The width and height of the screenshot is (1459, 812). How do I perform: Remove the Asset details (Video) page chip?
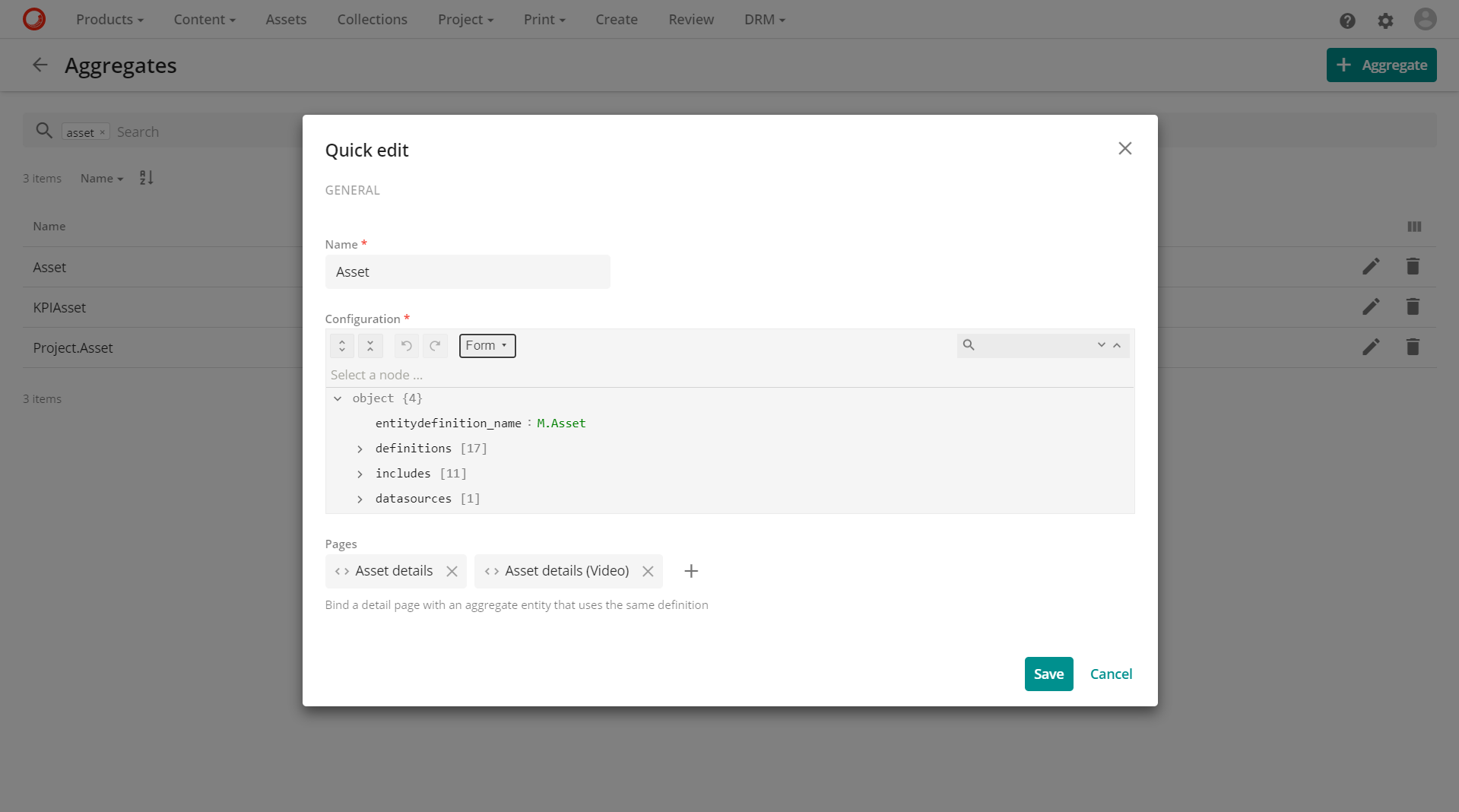pos(648,571)
